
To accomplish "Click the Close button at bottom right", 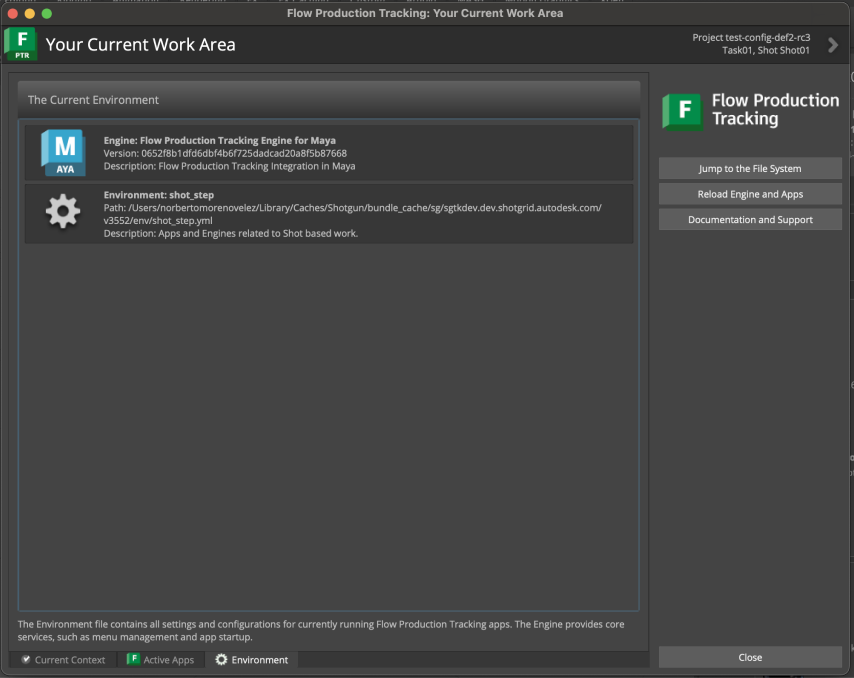I will 750,657.
